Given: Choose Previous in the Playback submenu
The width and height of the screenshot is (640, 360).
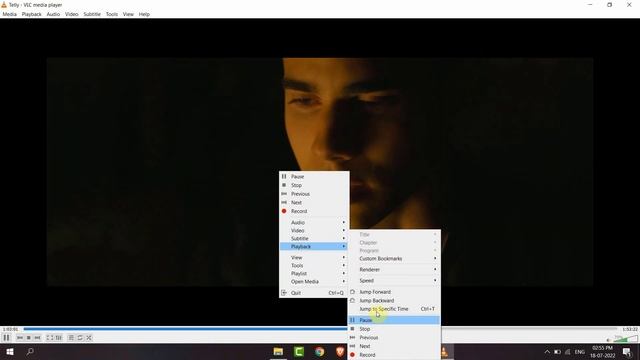Looking at the screenshot, I should [x=394, y=338].
